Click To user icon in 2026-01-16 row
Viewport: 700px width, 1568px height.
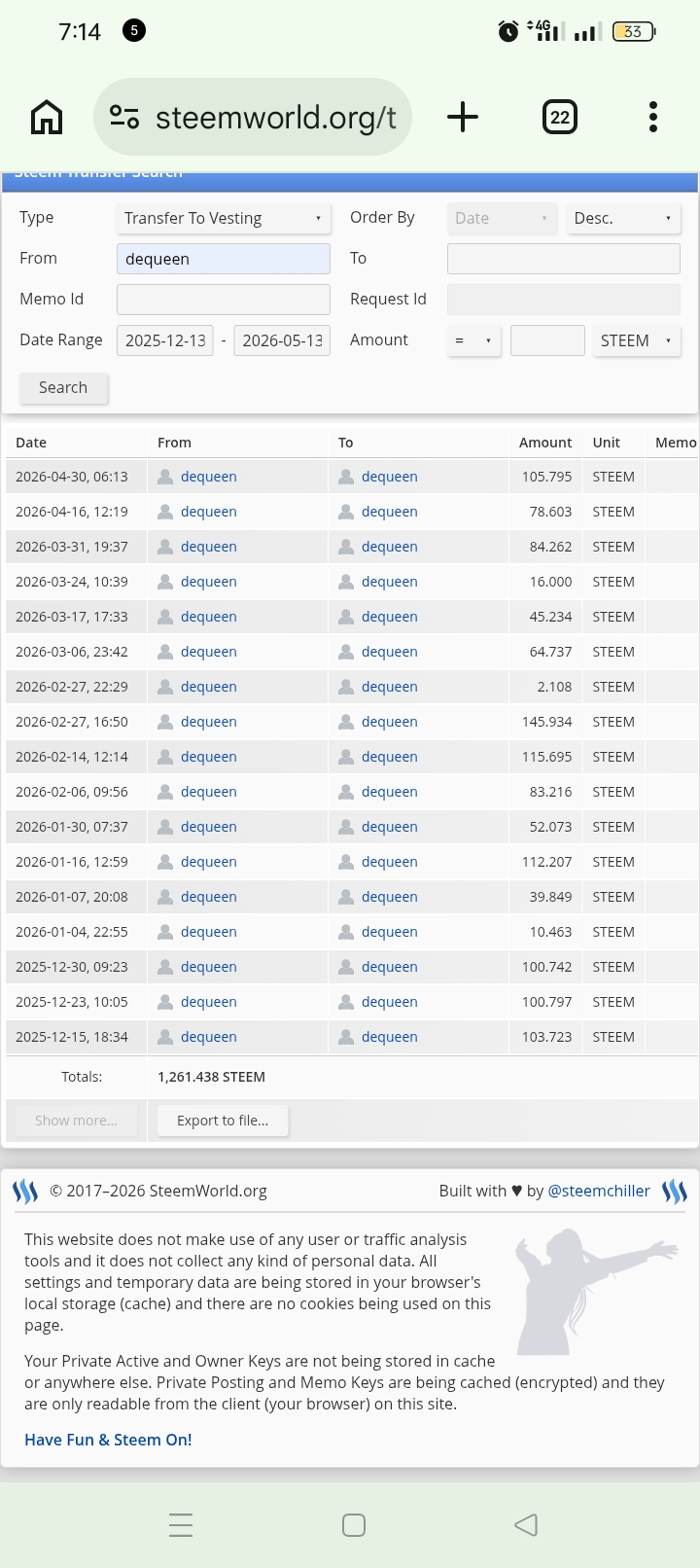pos(346,862)
